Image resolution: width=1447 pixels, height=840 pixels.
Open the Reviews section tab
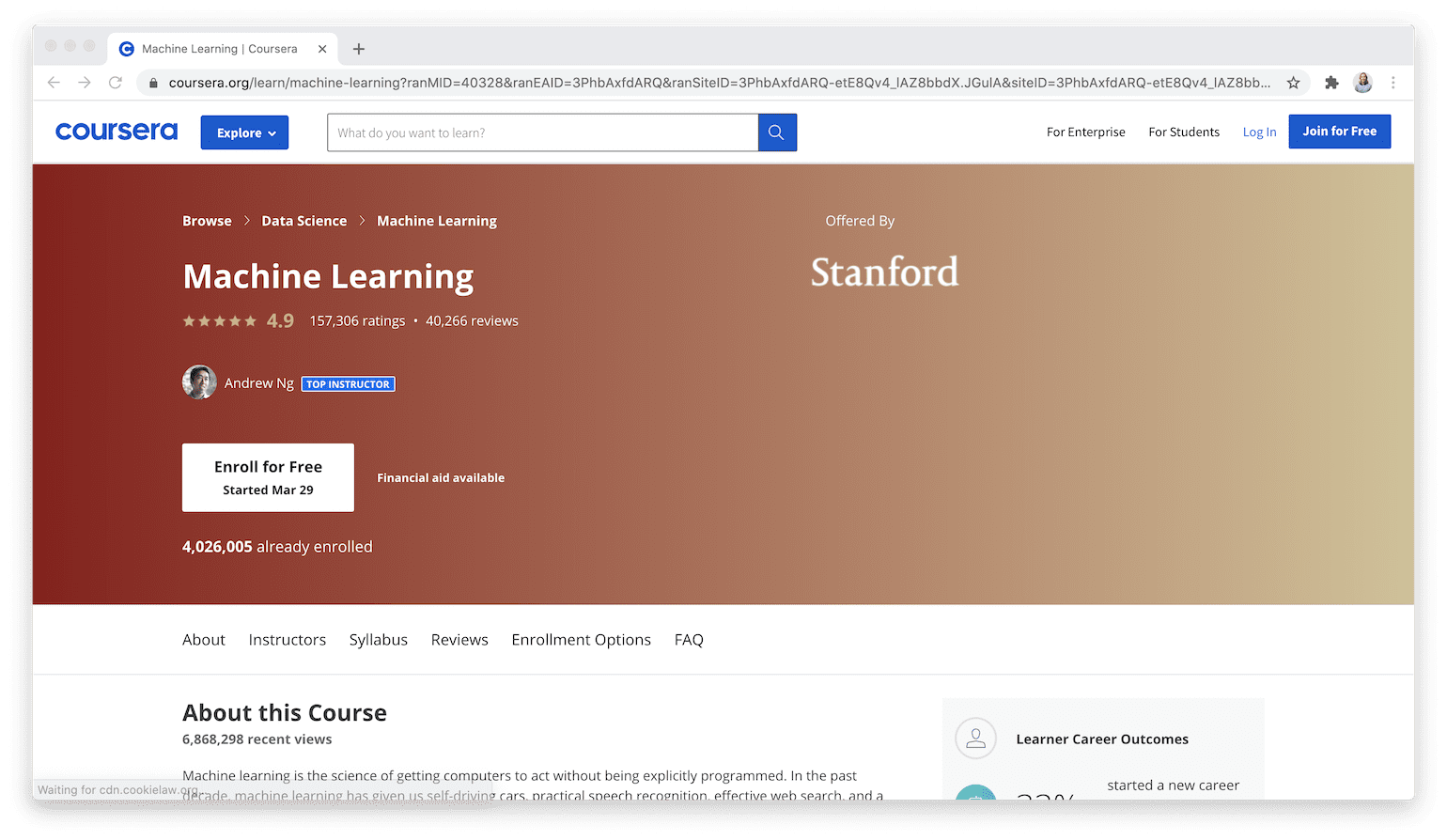click(459, 639)
